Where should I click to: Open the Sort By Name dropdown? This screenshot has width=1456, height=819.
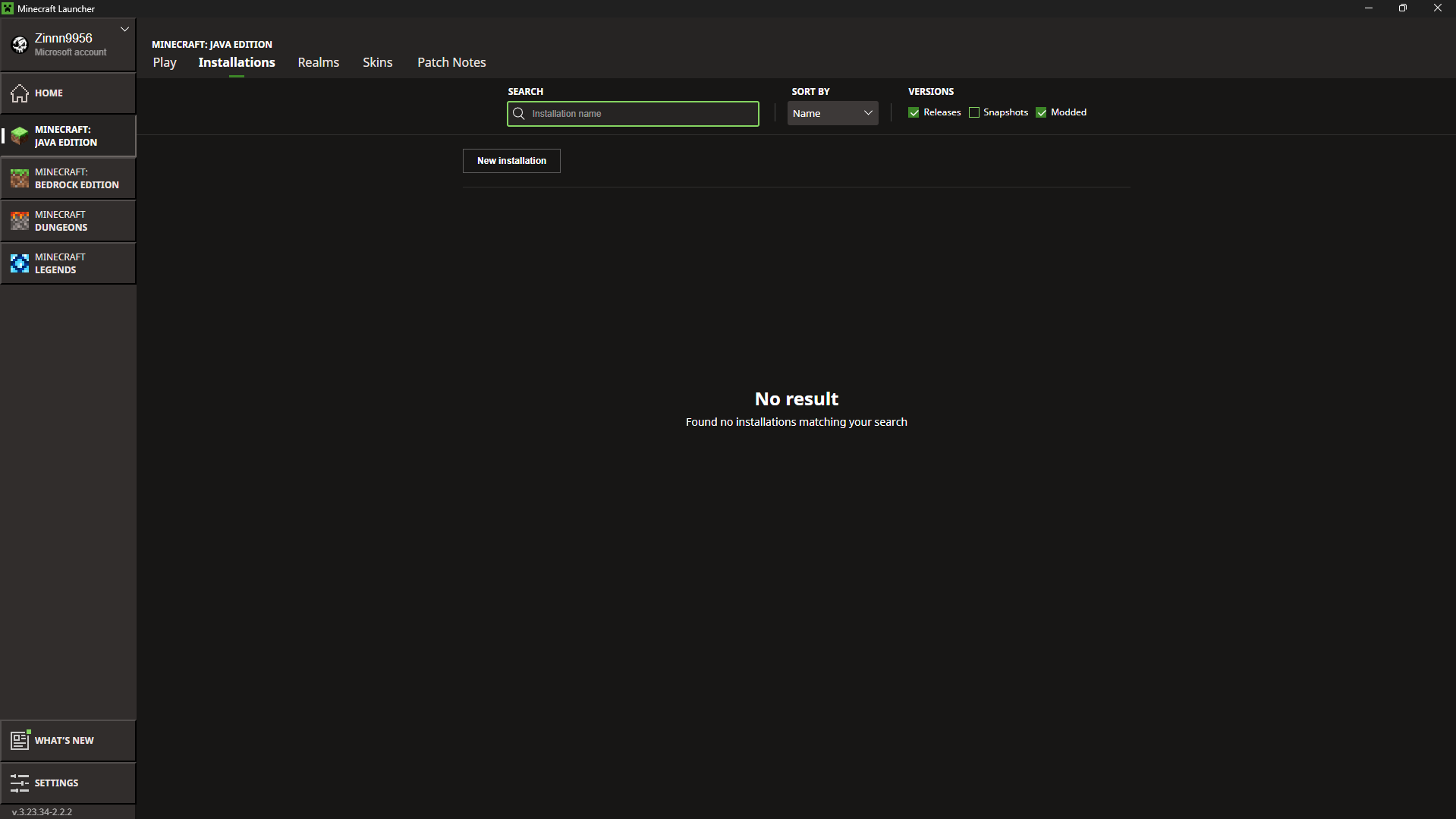click(x=832, y=113)
